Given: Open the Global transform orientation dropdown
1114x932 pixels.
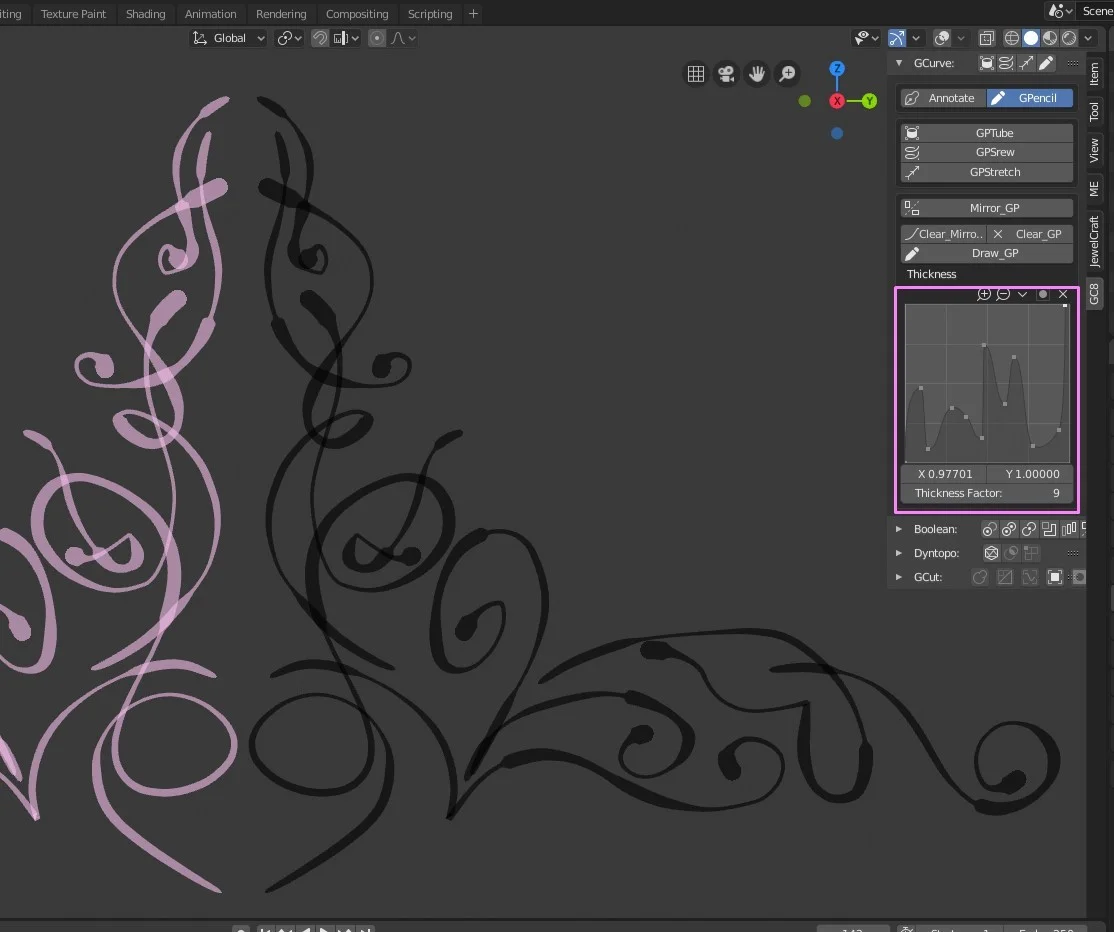Looking at the screenshot, I should point(227,37).
